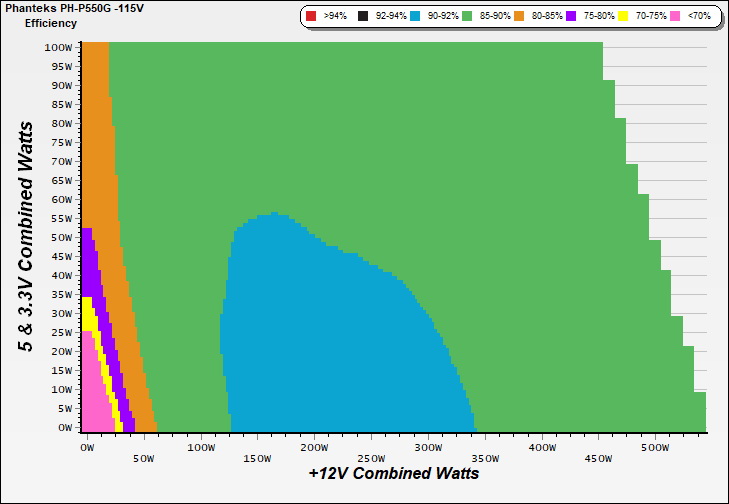Viewport: 729px width, 504px height.
Task: Click the red >94% legend swatch
Action: point(311,17)
